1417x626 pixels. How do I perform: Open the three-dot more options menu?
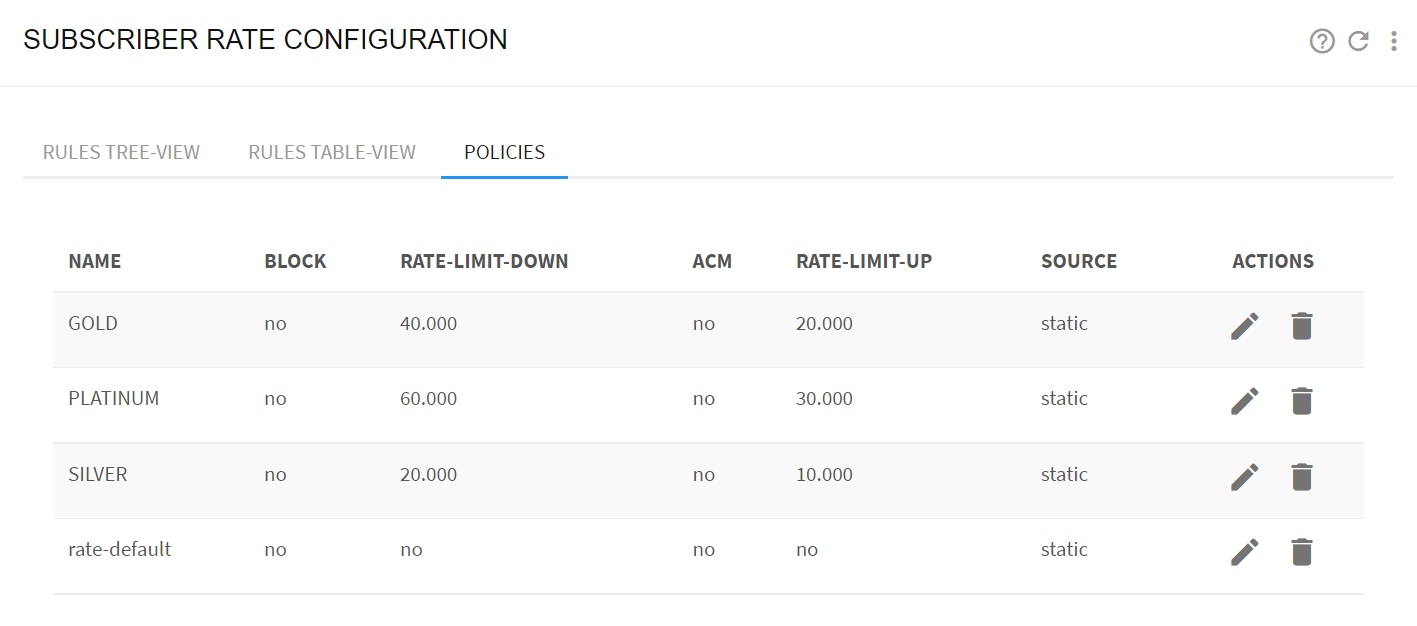click(x=1394, y=41)
